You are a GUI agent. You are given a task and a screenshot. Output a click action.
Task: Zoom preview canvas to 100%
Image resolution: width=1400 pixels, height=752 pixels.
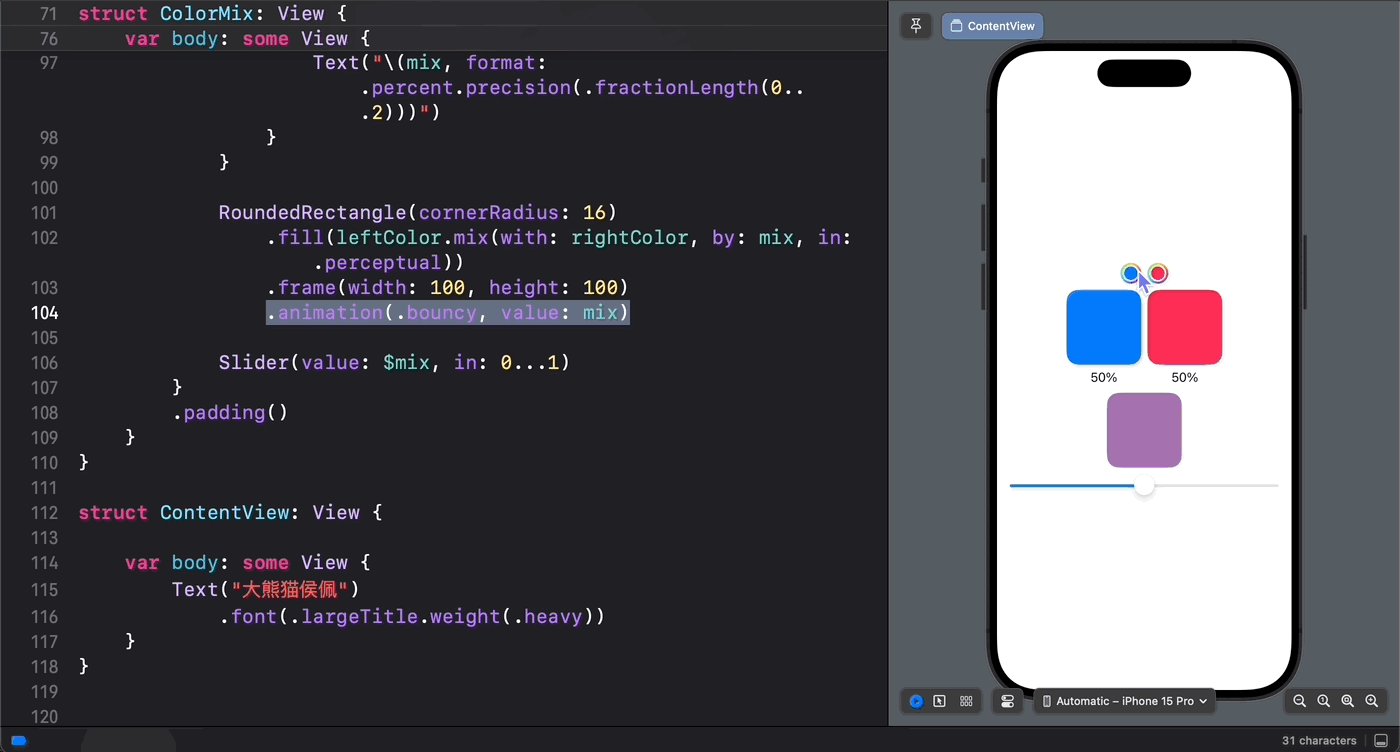[1324, 701]
